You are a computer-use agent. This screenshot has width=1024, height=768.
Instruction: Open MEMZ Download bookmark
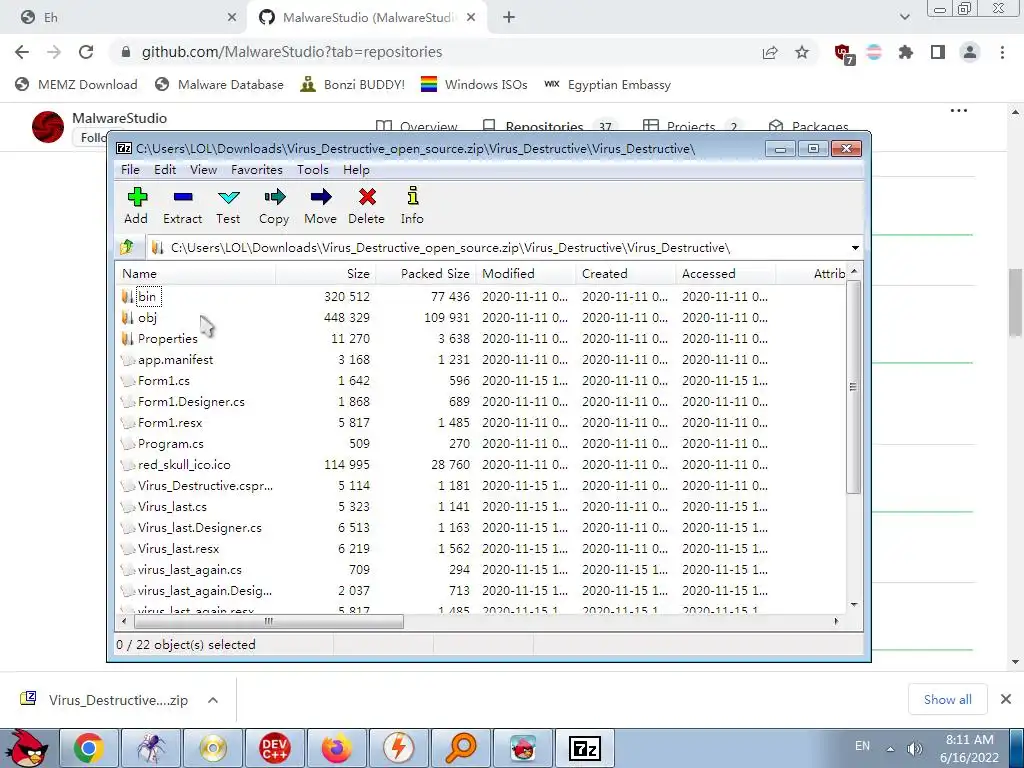point(76,85)
